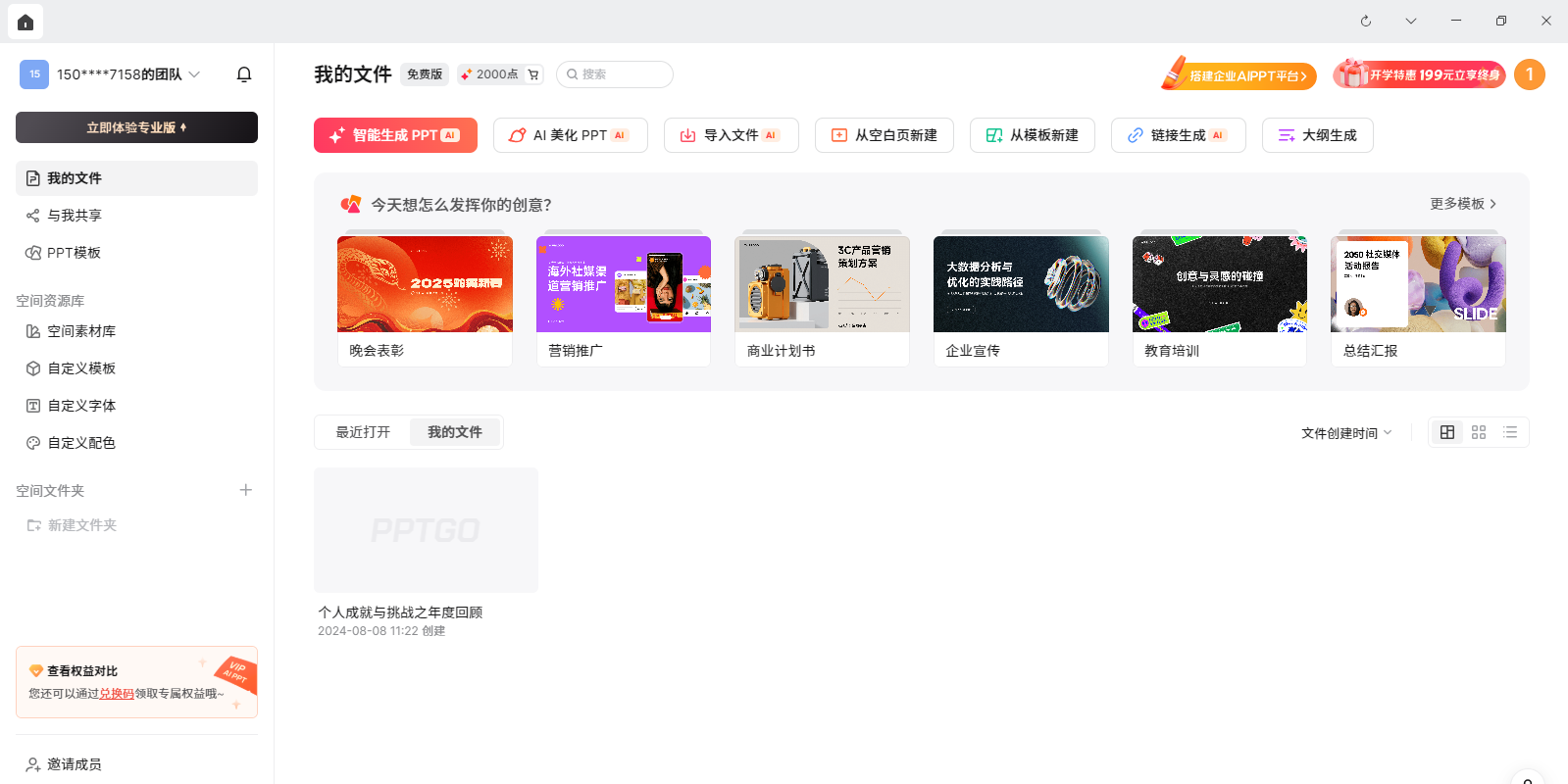Click the shopping cart icon beside 2000点
The height and width of the screenshot is (784, 1568).
coord(533,74)
